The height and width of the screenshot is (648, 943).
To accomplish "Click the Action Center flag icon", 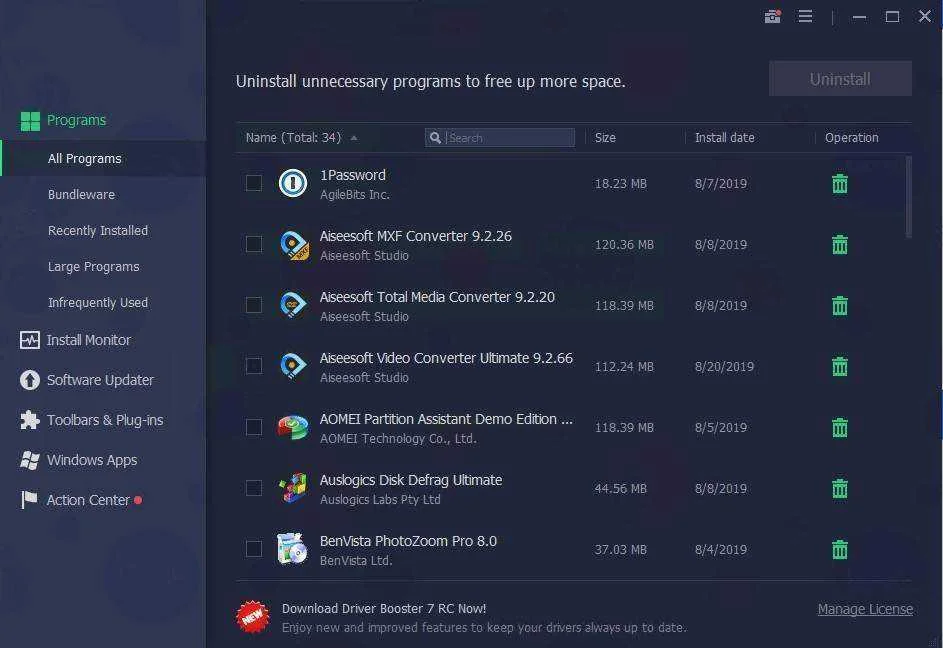I will [x=29, y=500].
